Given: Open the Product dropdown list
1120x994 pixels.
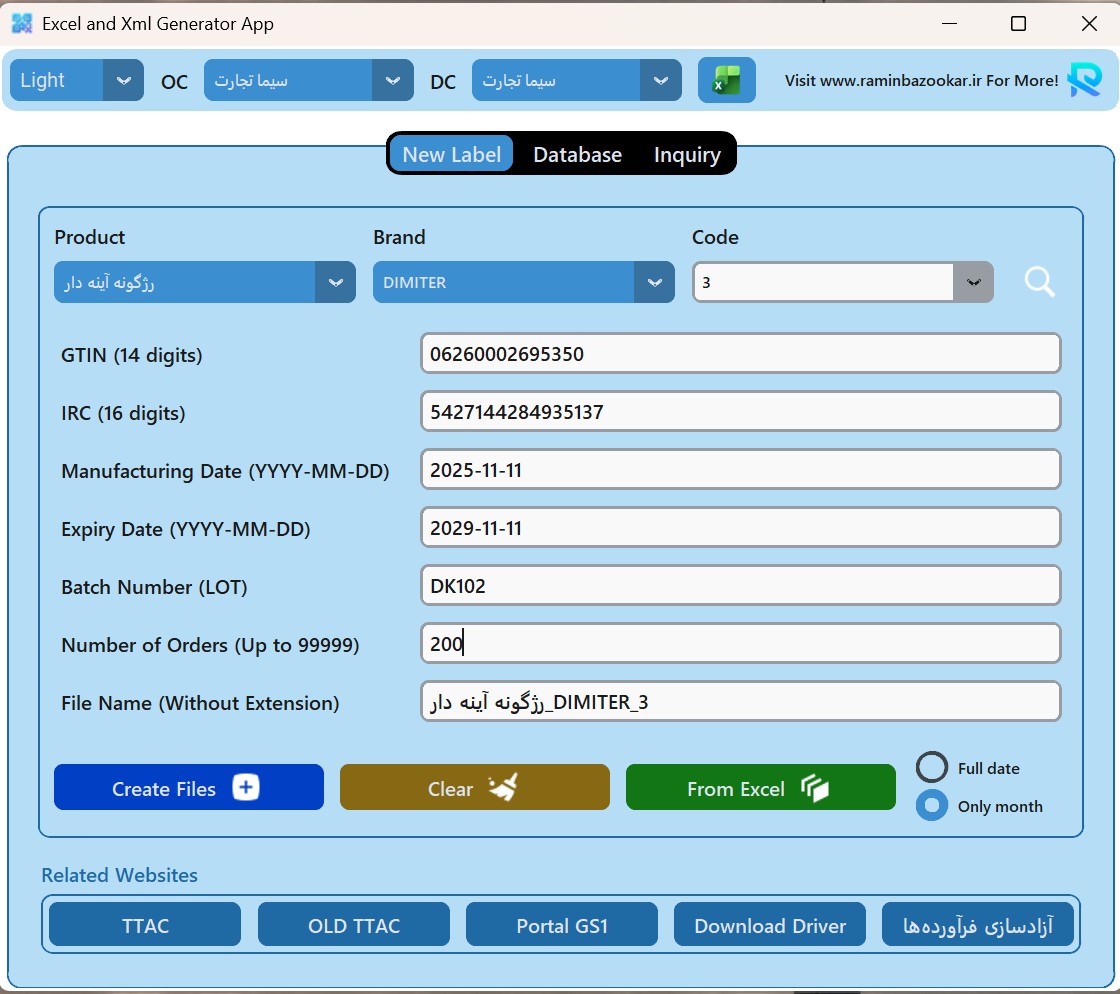Looking at the screenshot, I should pyautogui.click(x=335, y=283).
